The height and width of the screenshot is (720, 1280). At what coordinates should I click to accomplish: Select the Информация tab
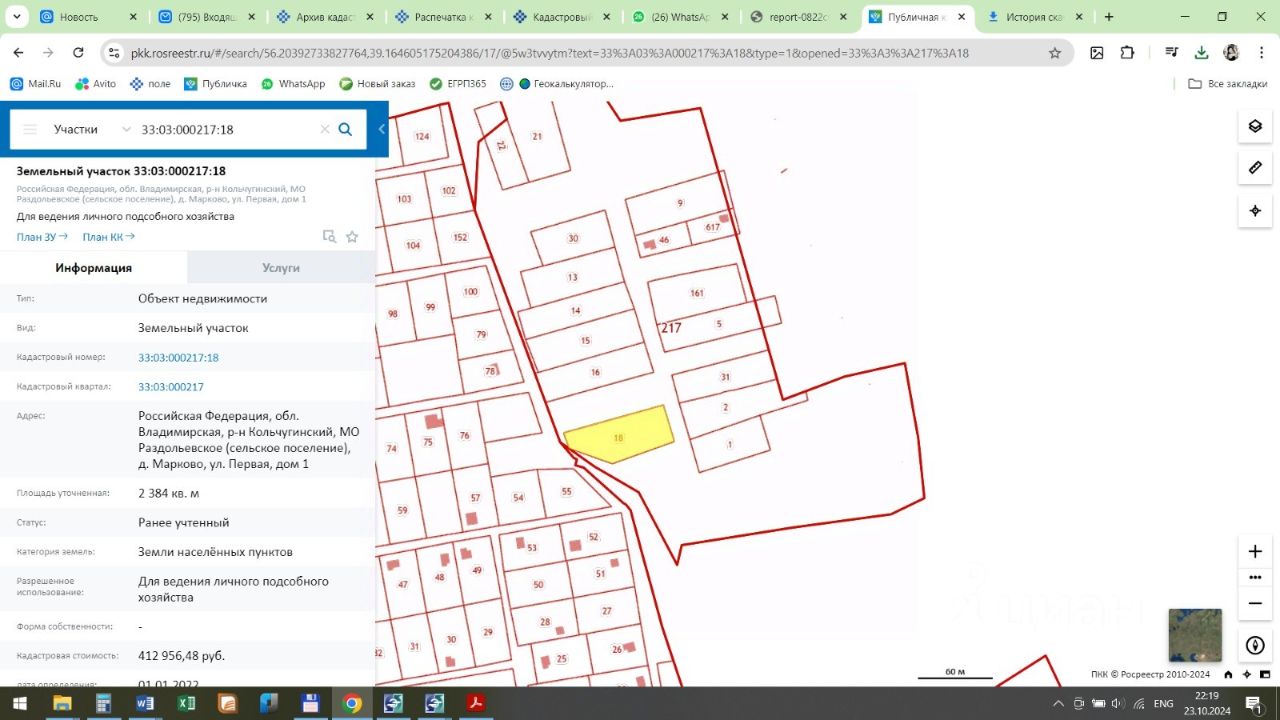(94, 268)
